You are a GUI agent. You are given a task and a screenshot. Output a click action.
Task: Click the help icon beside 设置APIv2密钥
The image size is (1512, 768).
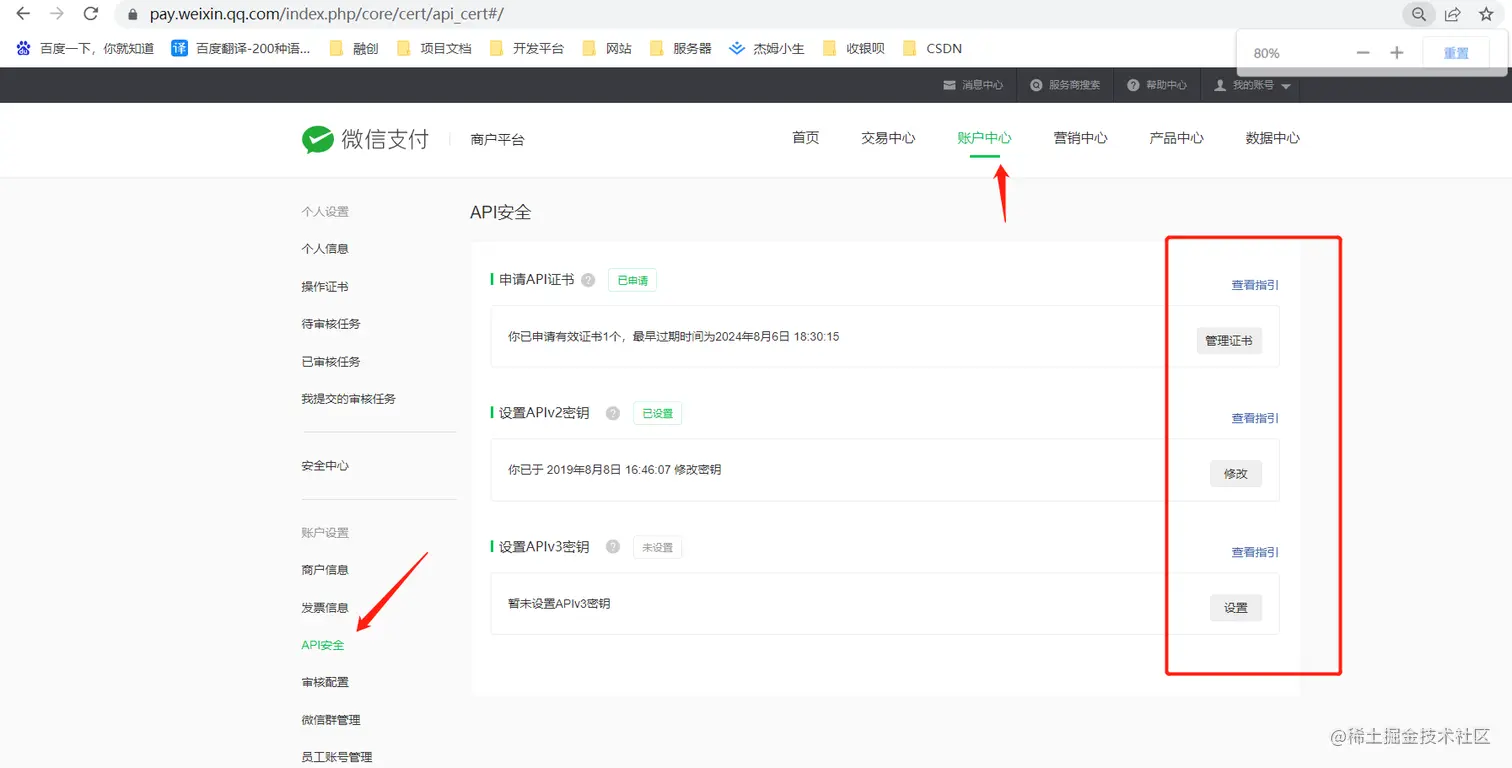pyautogui.click(x=613, y=413)
